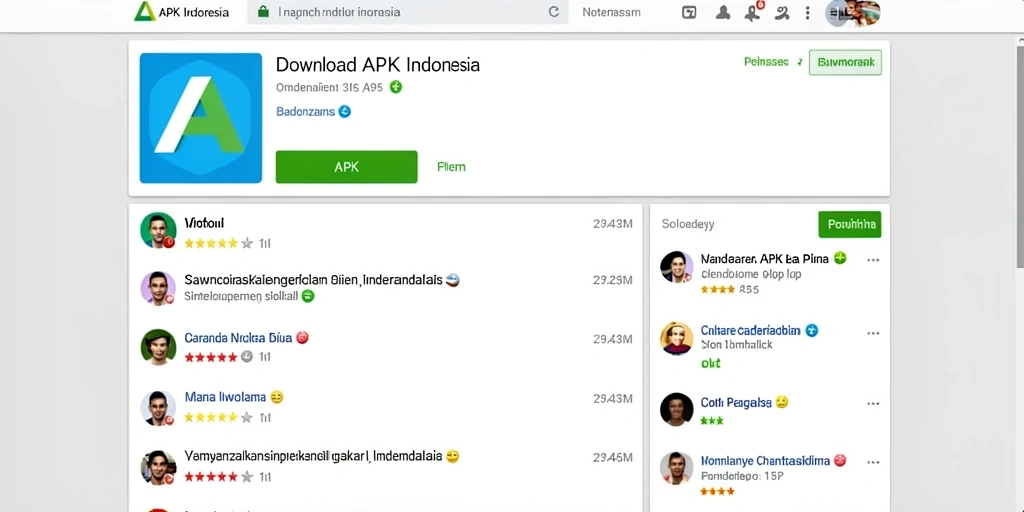Image resolution: width=1024 pixels, height=512 pixels.
Task: Open the avatar of Nandaarer APK Ba Plina
Action: coord(677,266)
